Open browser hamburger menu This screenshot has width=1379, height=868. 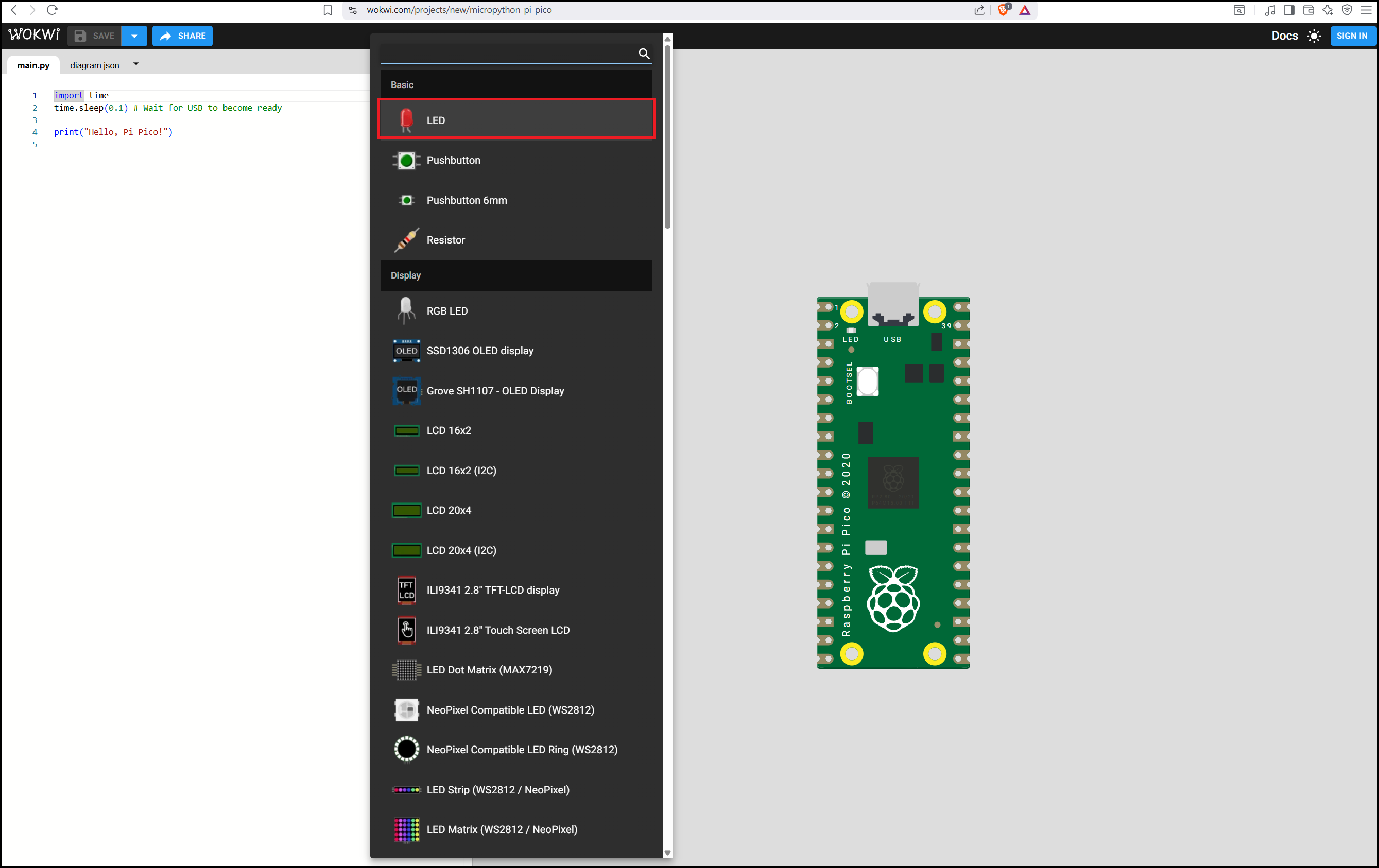[1366, 10]
